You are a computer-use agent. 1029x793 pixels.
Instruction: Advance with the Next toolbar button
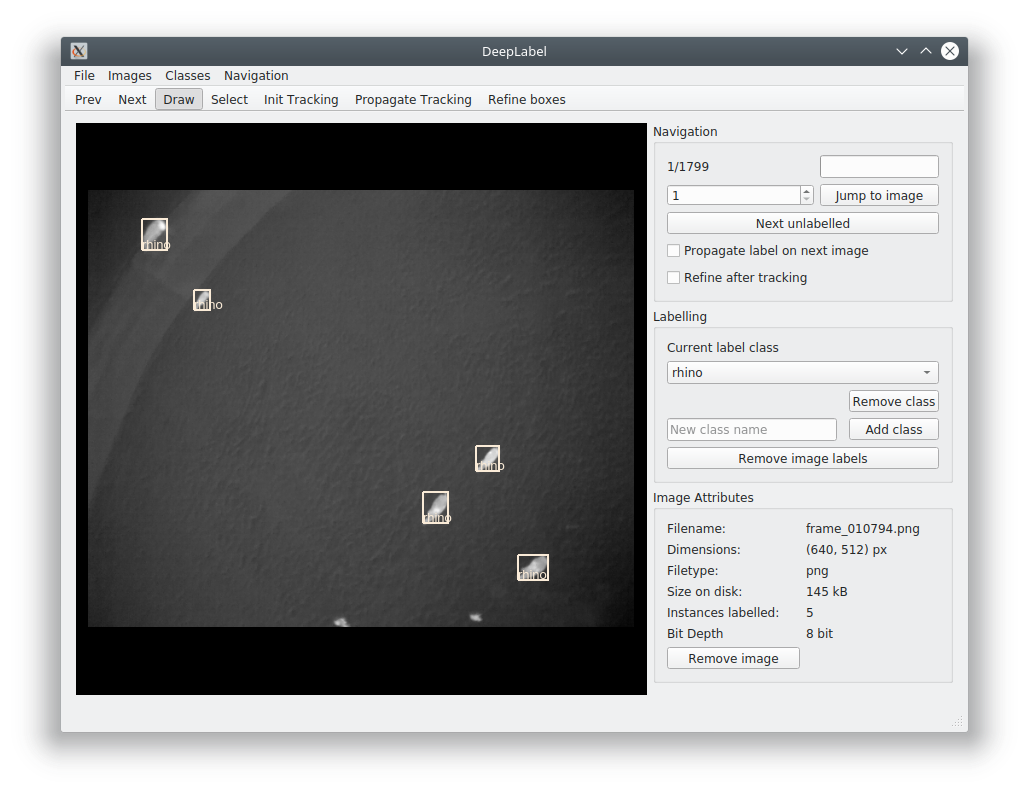tap(132, 100)
